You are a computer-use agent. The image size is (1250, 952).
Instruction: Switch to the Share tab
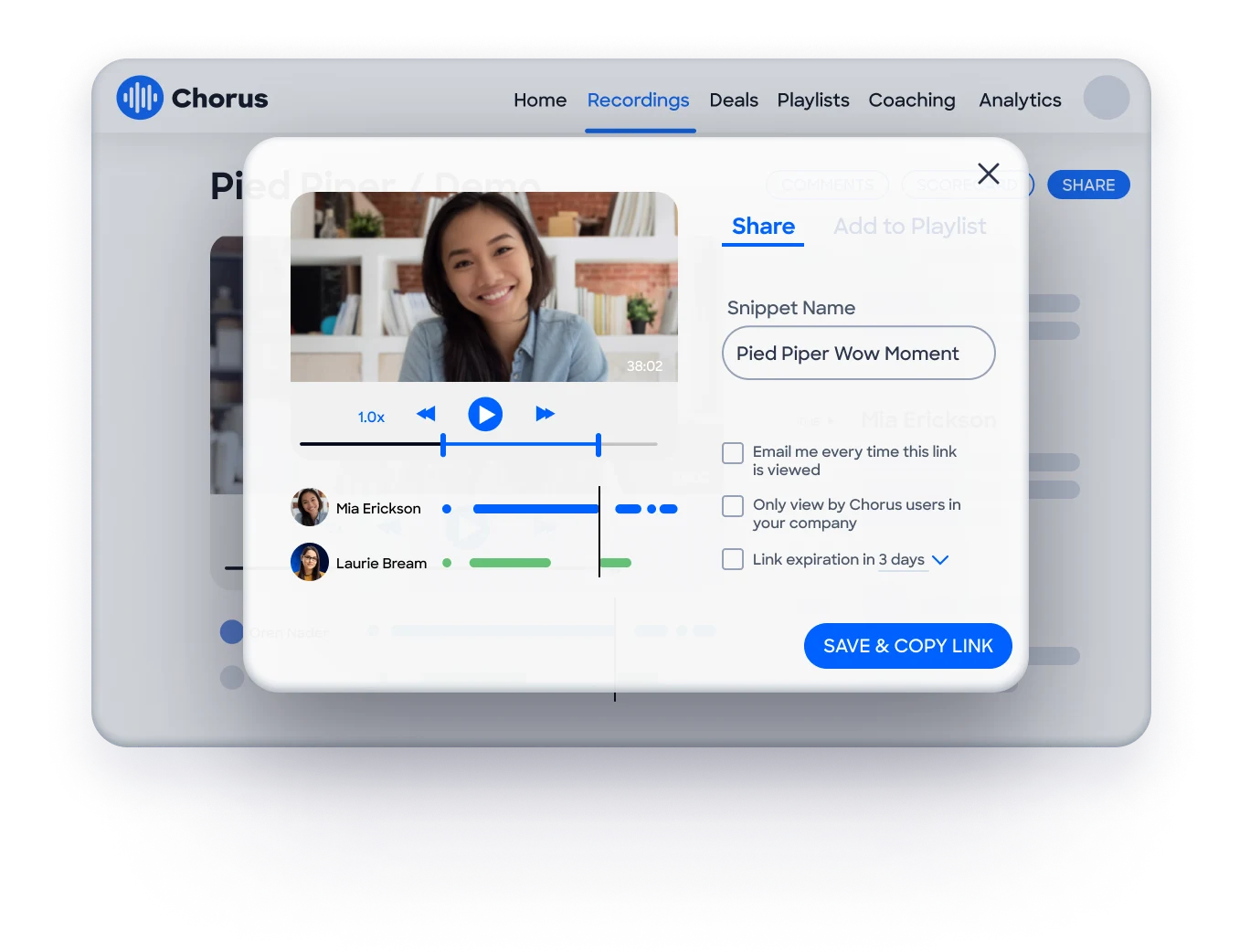[763, 227]
